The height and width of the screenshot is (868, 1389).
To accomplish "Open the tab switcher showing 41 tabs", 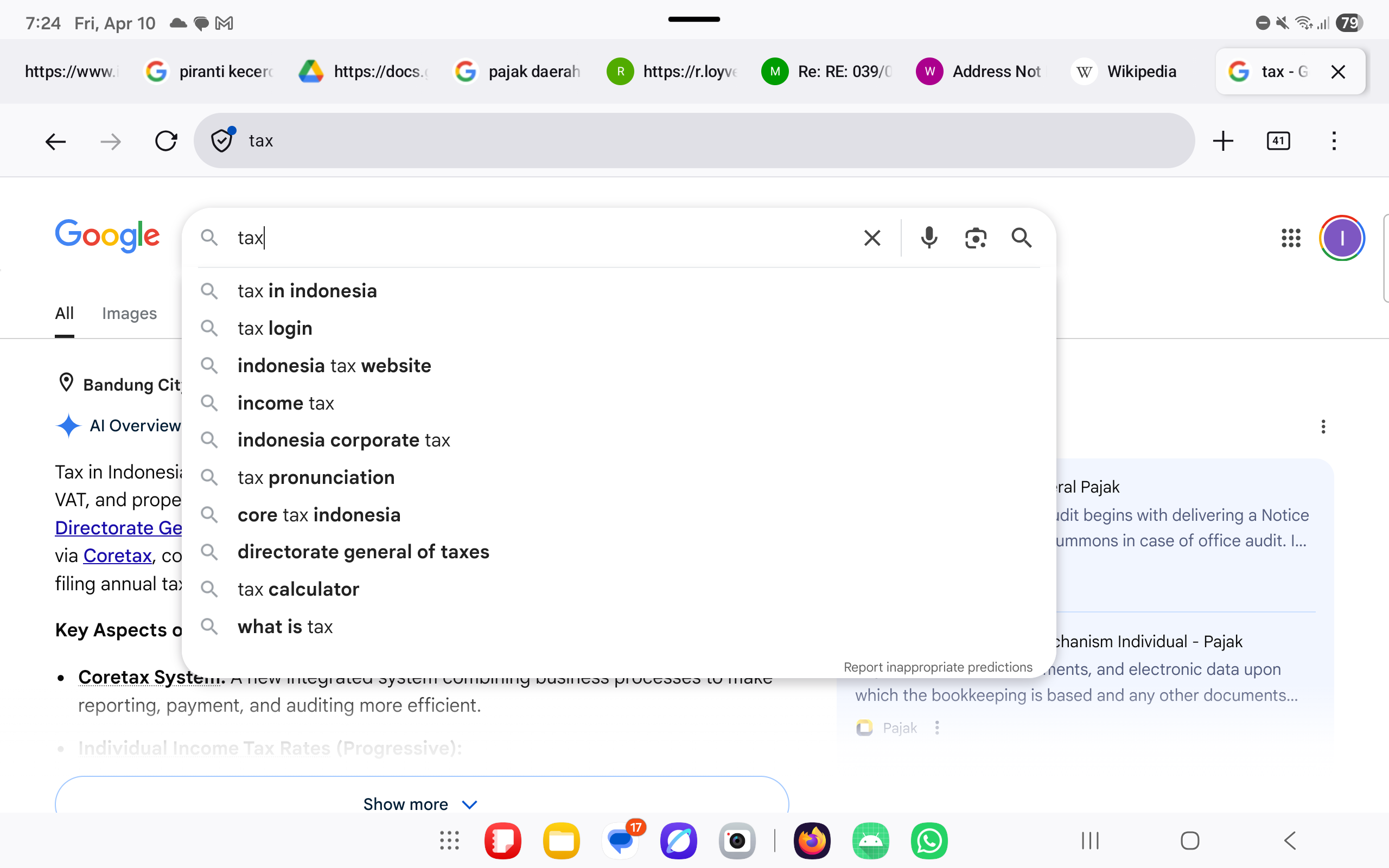I will pyautogui.click(x=1279, y=141).
